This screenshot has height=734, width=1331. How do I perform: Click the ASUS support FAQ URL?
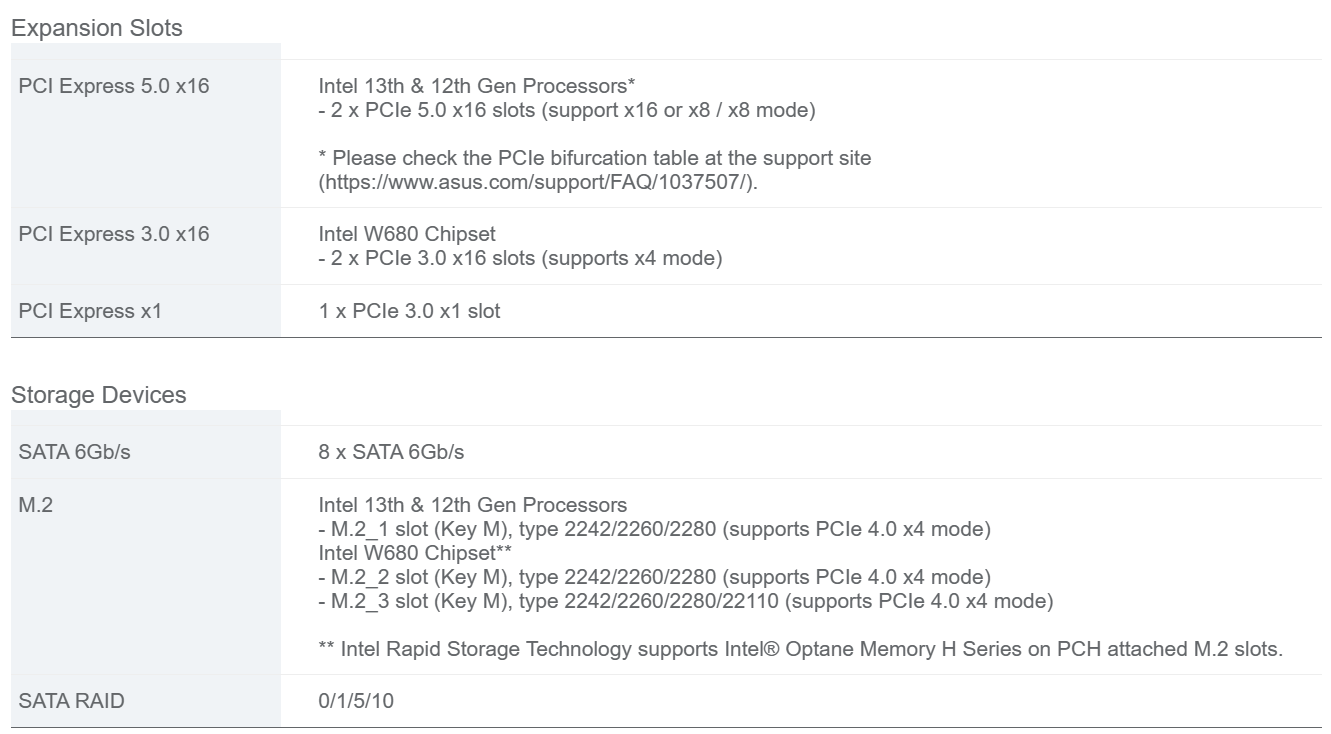(x=538, y=183)
